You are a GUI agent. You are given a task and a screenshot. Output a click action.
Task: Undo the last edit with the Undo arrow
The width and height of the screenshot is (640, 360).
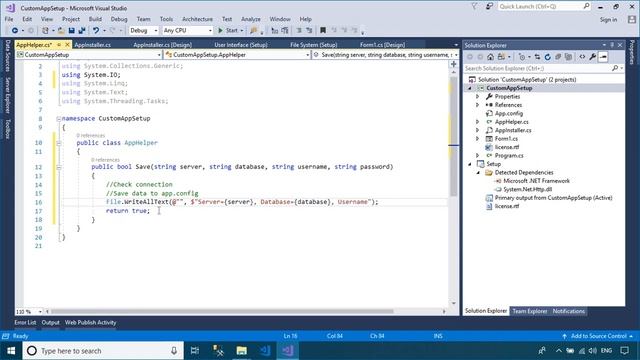(96, 31)
